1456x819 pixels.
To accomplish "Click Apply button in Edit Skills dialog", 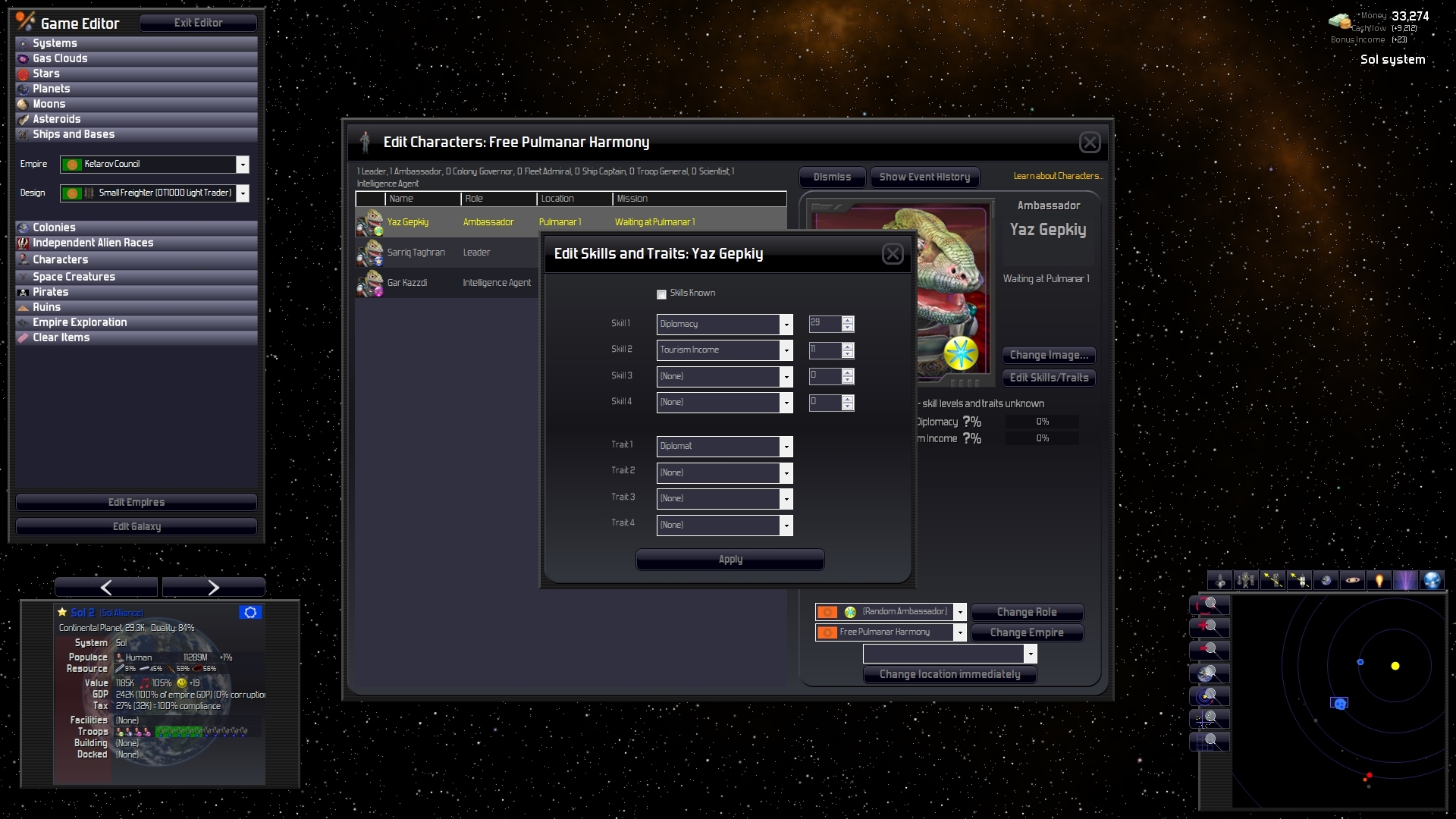I will 730,559.
